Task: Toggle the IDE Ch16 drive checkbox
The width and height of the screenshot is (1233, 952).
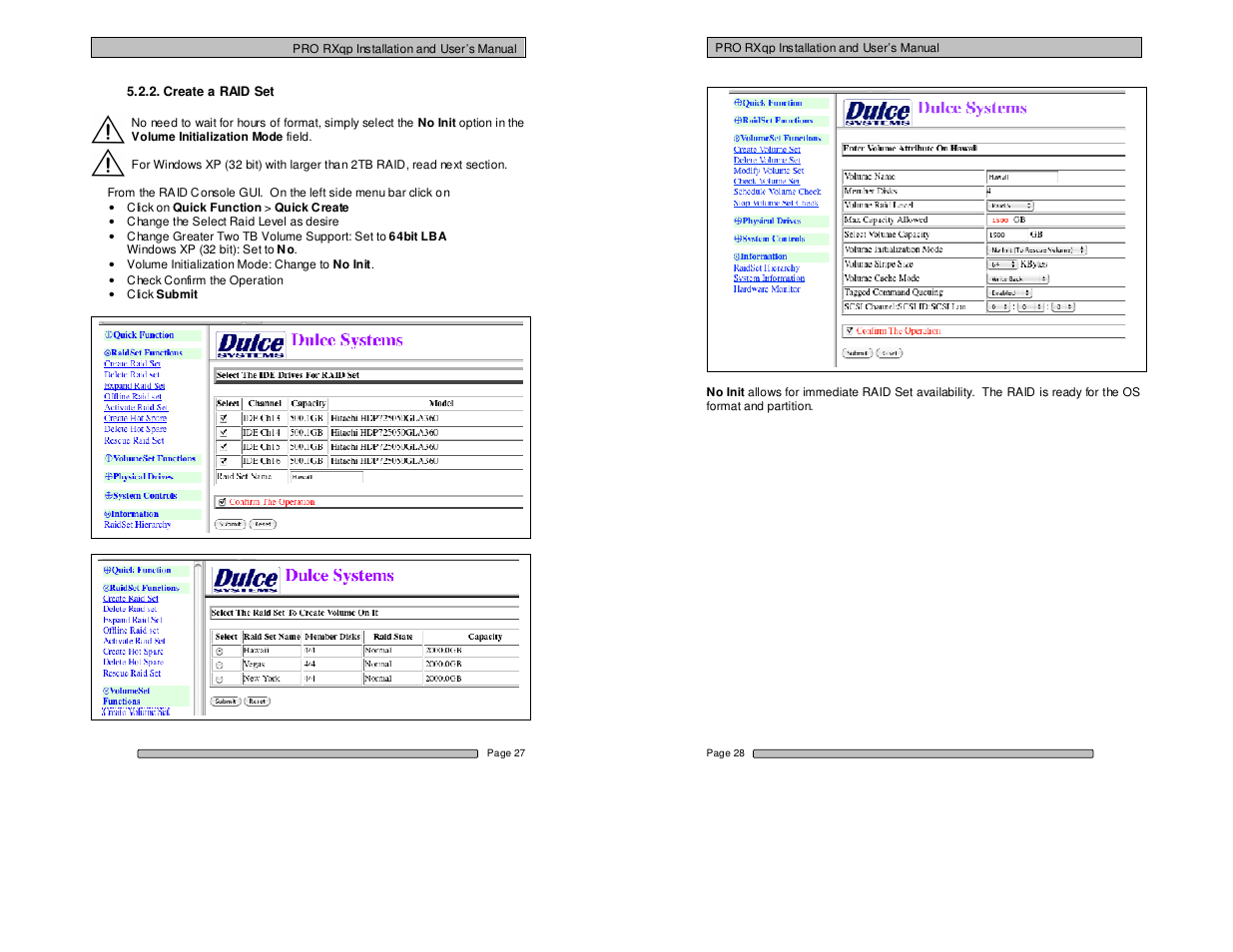Action: click(x=224, y=461)
